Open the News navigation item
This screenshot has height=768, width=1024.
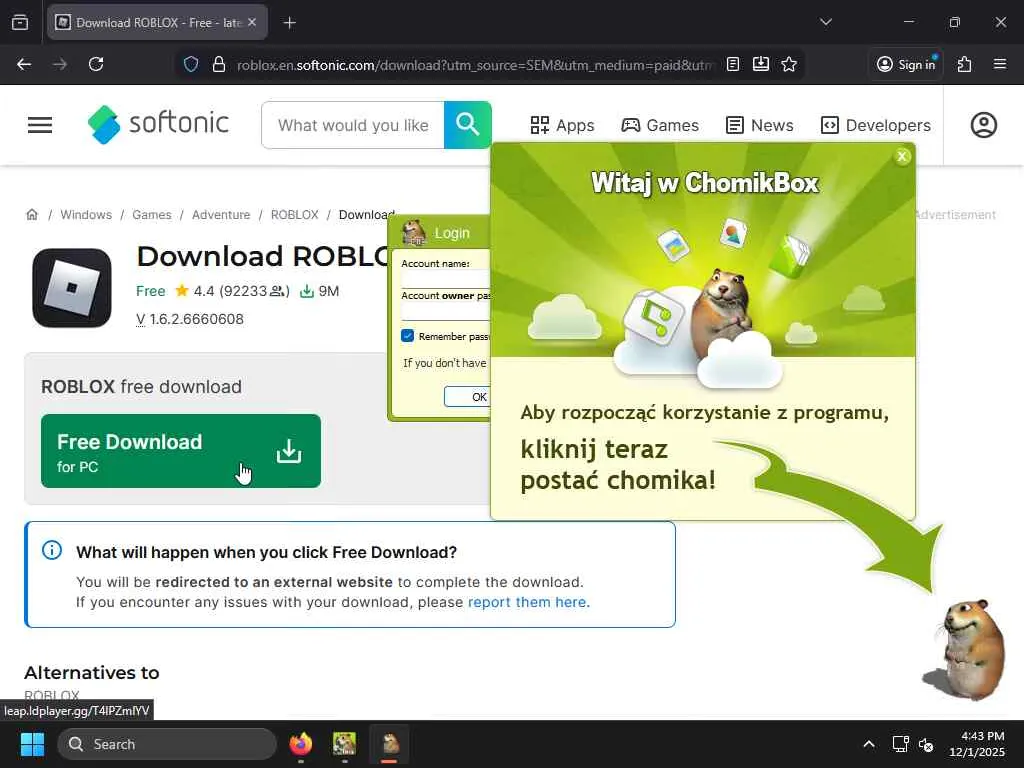pyautogui.click(x=760, y=125)
